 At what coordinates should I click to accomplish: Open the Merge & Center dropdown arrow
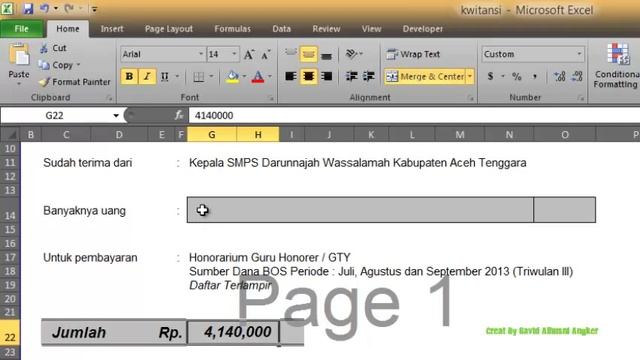pyautogui.click(x=470, y=76)
